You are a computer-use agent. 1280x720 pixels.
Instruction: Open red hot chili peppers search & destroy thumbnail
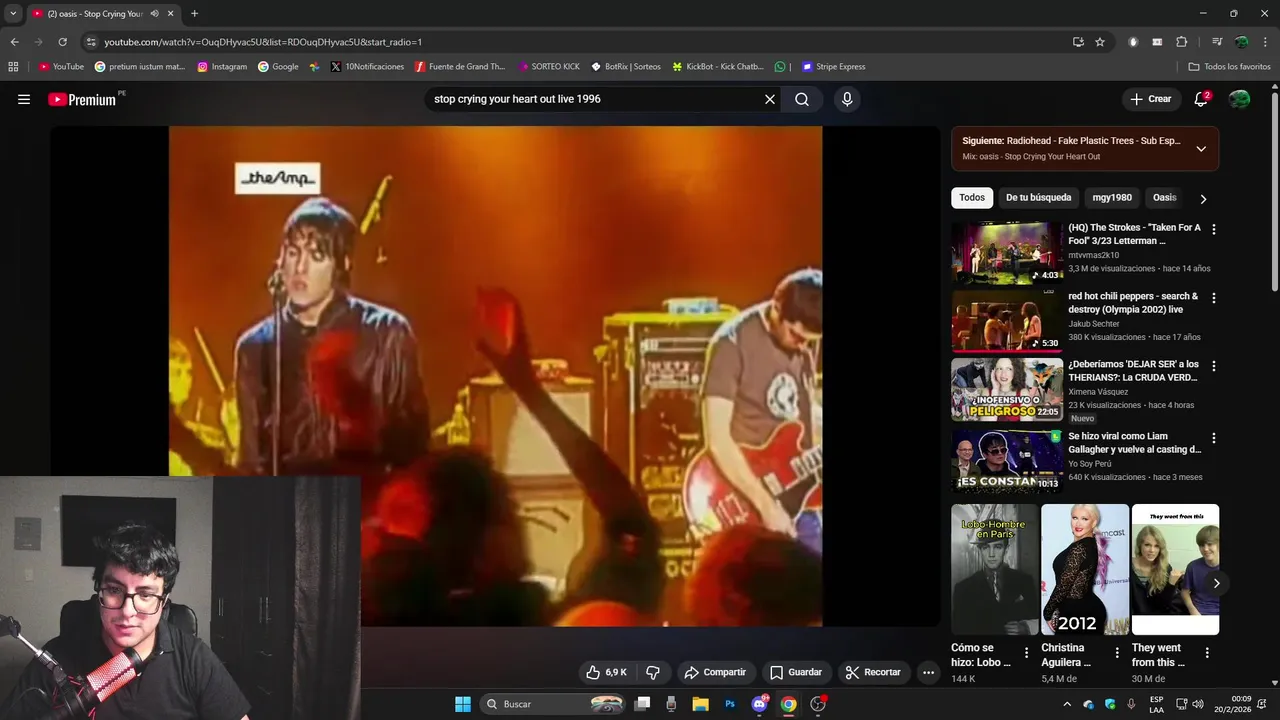point(1006,321)
